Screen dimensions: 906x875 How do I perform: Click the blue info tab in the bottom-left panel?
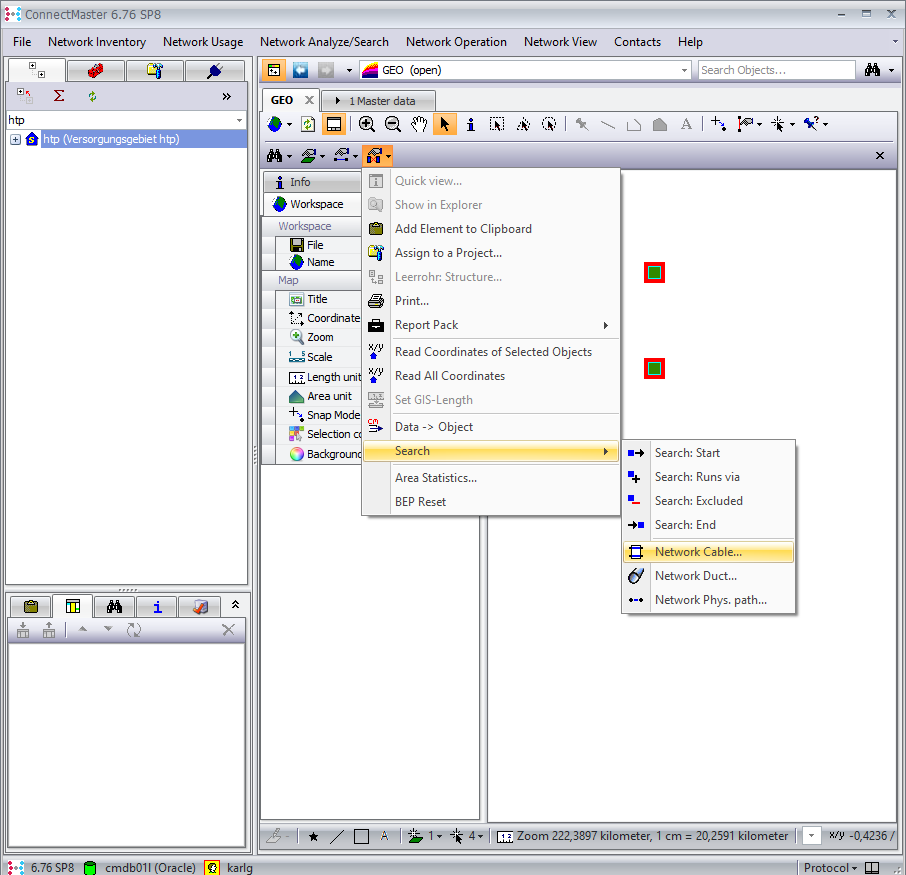point(157,606)
